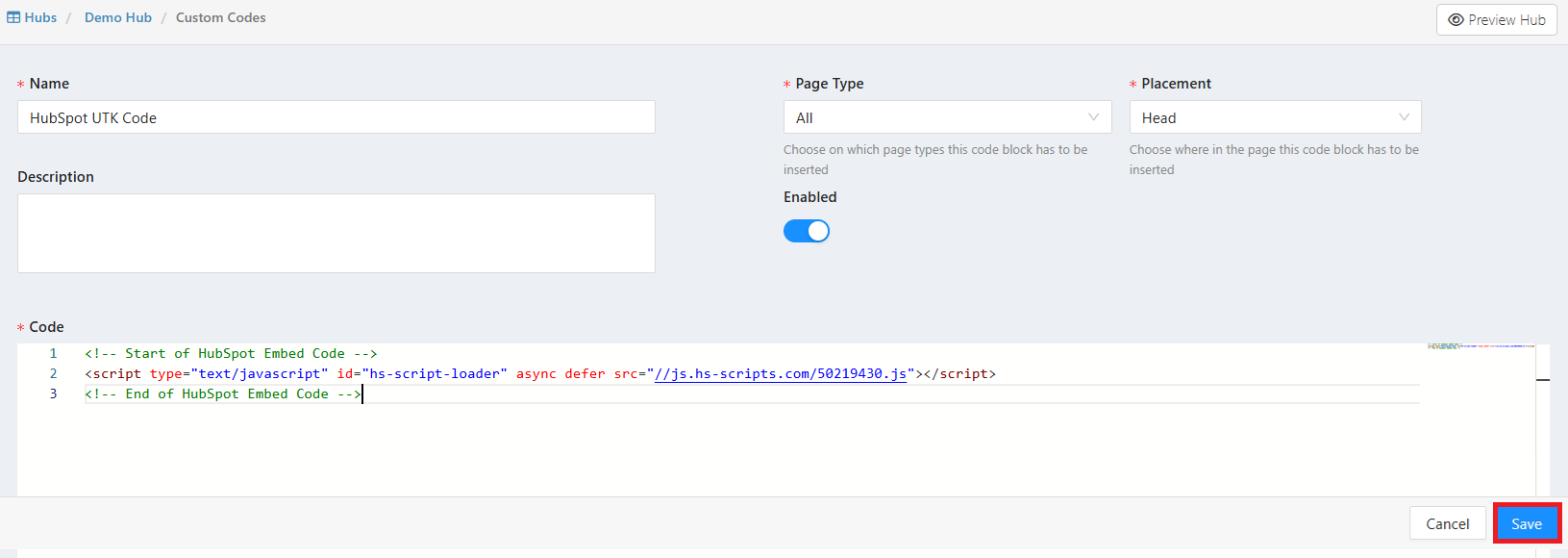Click the Hubs table icon in breadcrumb

[x=13, y=17]
